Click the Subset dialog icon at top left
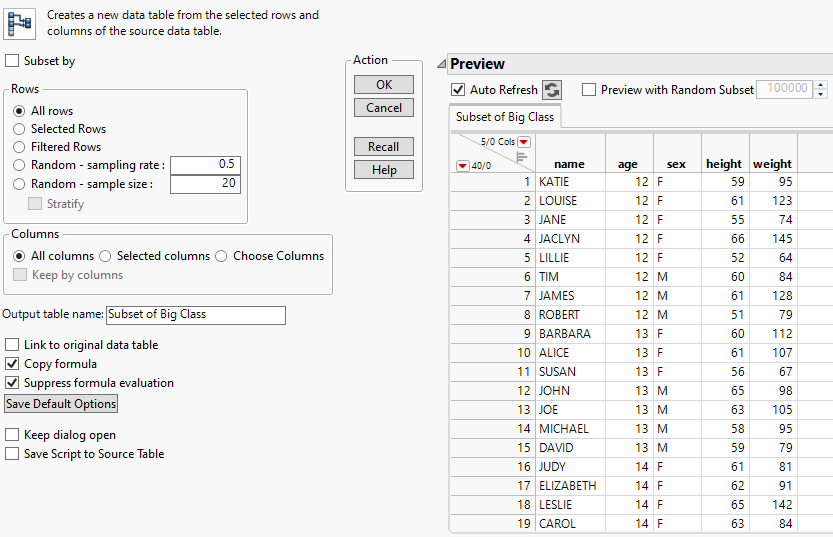This screenshot has height=537, width=833. point(20,24)
